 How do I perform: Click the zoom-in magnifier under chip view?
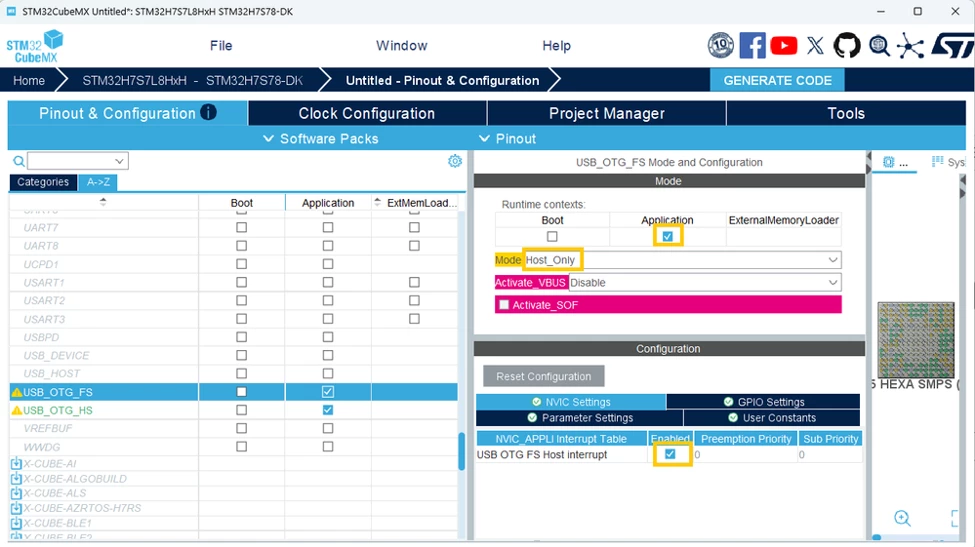coord(902,518)
